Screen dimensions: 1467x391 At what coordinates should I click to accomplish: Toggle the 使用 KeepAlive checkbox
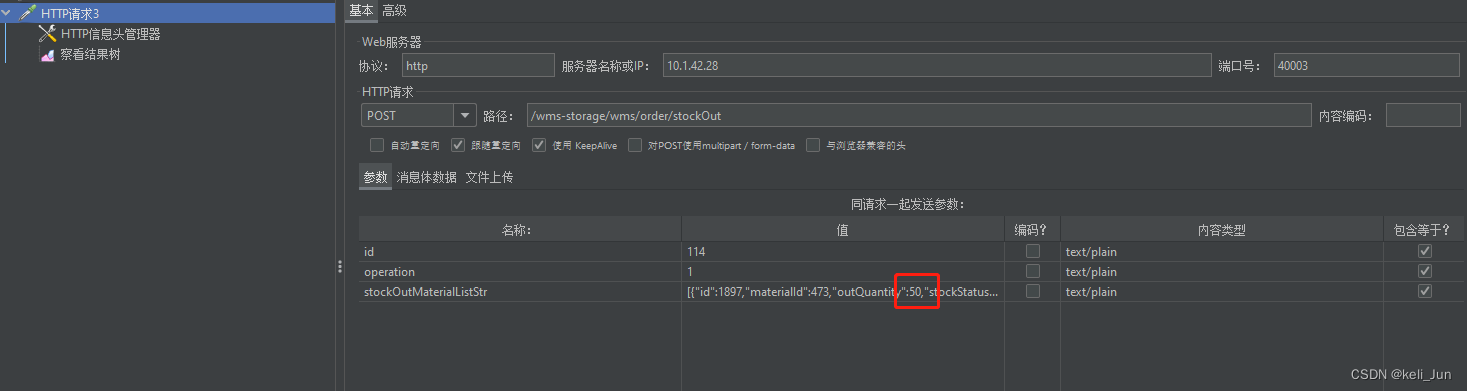(x=539, y=145)
